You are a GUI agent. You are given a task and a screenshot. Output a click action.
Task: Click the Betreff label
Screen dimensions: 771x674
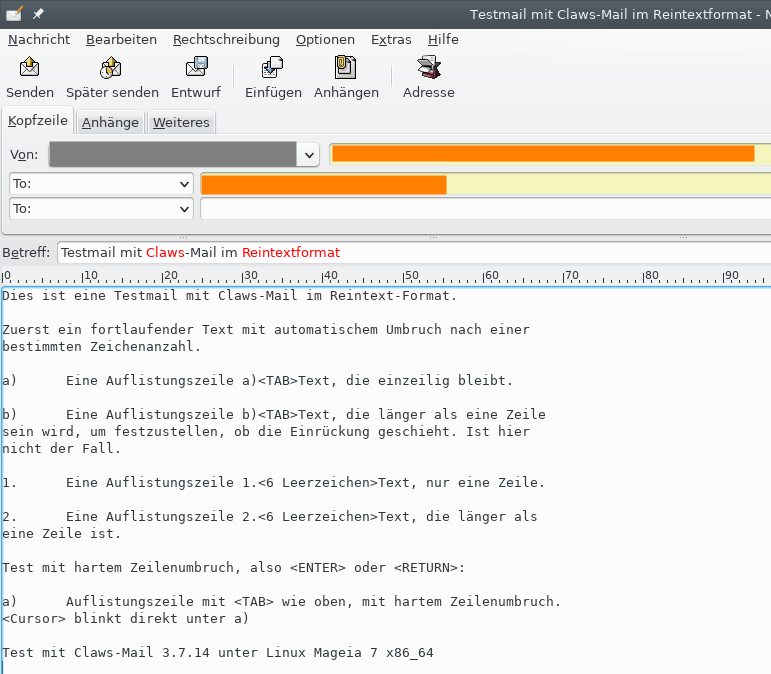click(26, 253)
